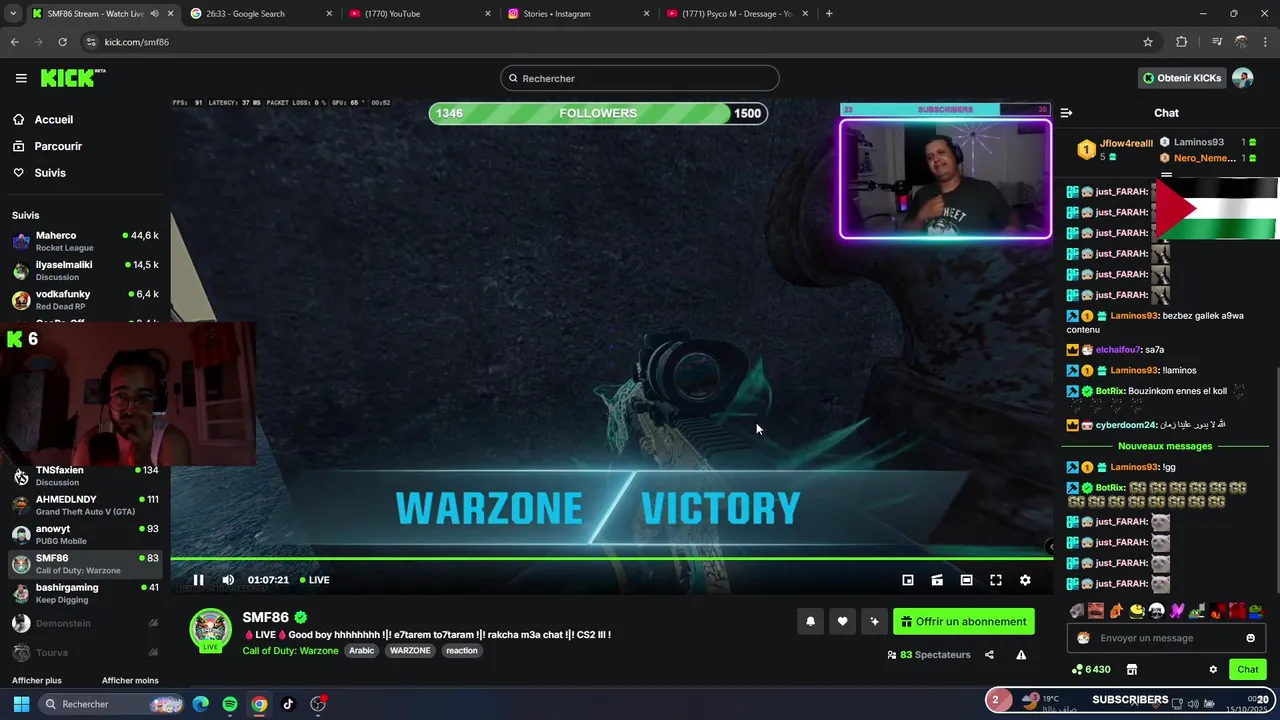Open Maherco channel in followed list
The width and height of the screenshot is (1280, 720).
click(85, 241)
